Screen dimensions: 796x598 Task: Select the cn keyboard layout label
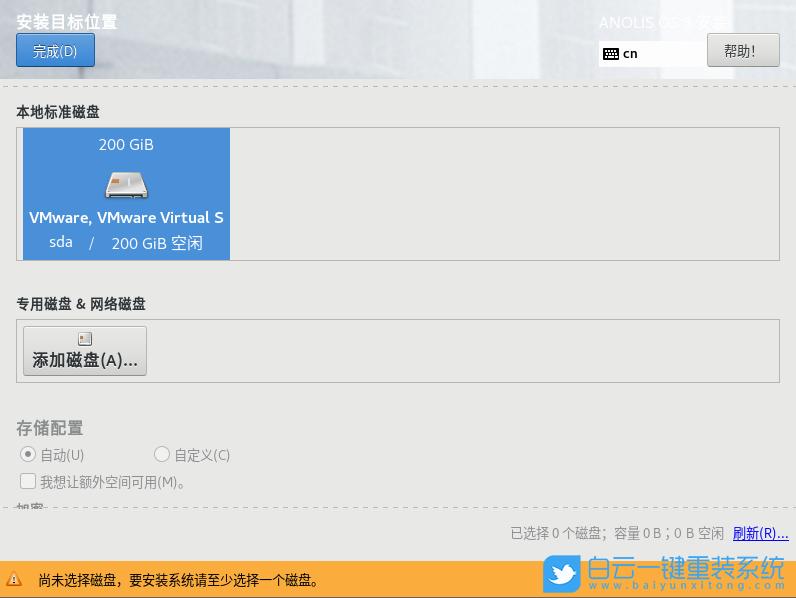point(630,54)
